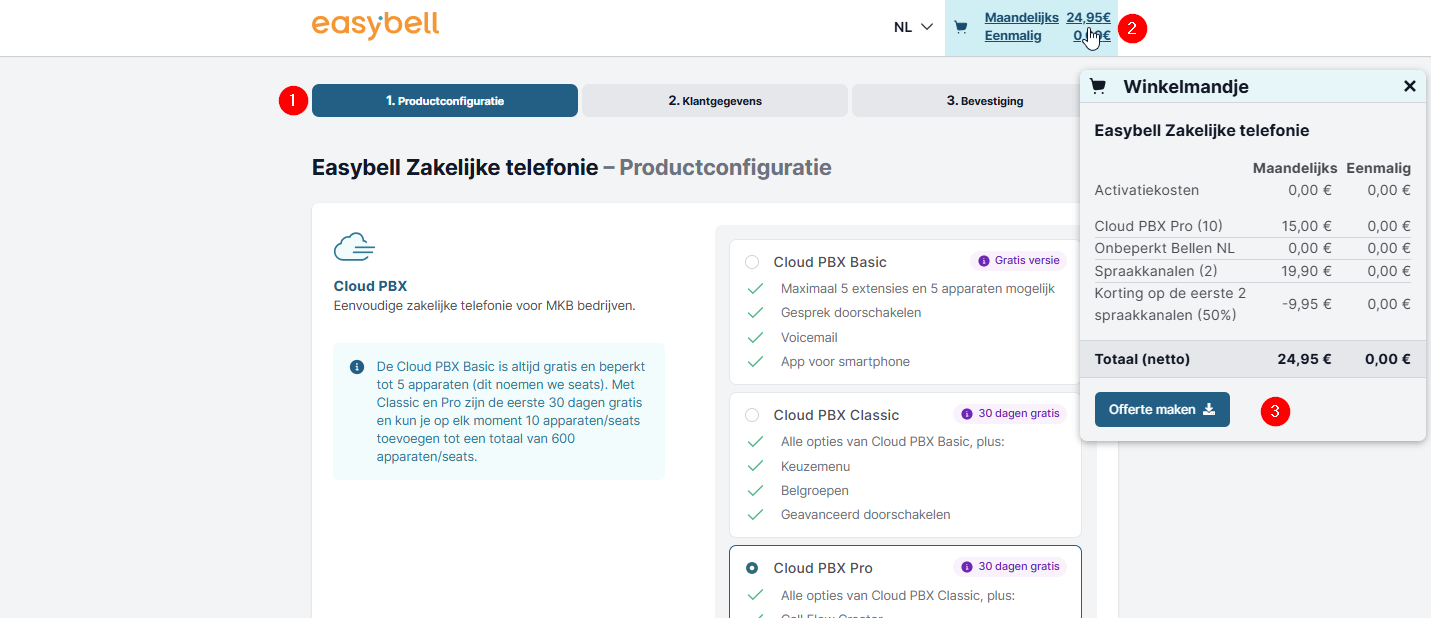This screenshot has width=1431, height=618.
Task: Click the Offerte maken button
Action: (1162, 409)
